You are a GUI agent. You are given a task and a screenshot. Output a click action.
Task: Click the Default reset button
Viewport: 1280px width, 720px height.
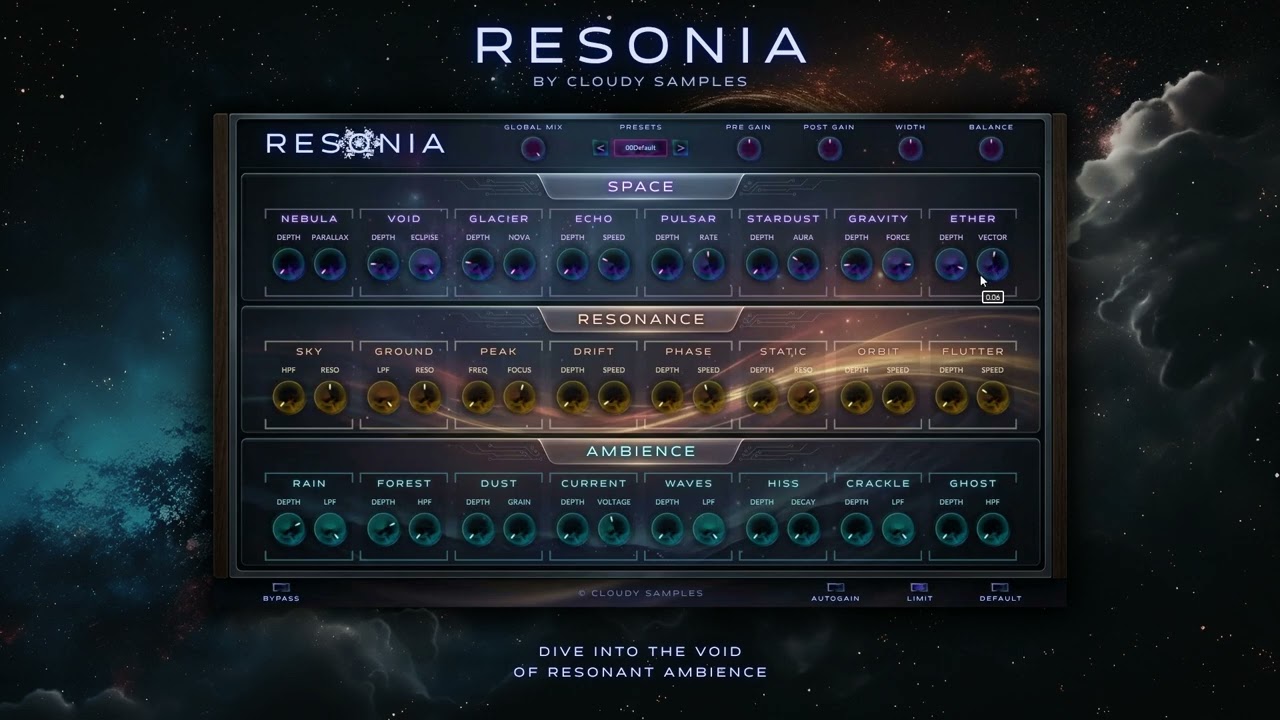click(x=1000, y=588)
